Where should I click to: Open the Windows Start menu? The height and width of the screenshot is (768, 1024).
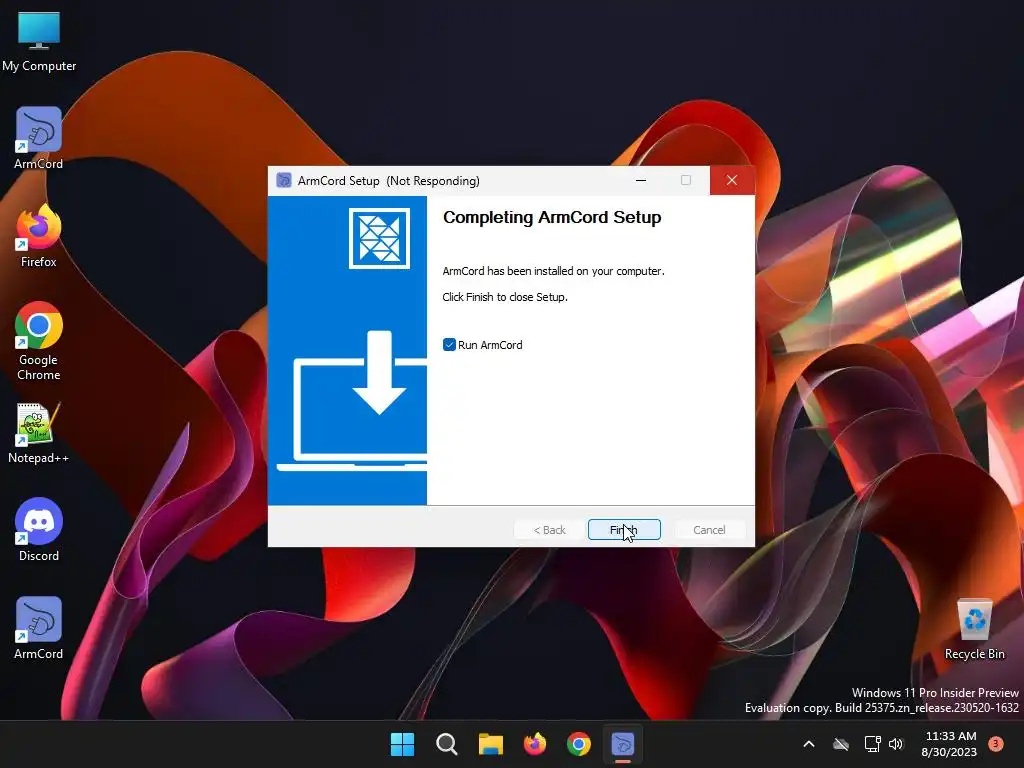click(402, 744)
